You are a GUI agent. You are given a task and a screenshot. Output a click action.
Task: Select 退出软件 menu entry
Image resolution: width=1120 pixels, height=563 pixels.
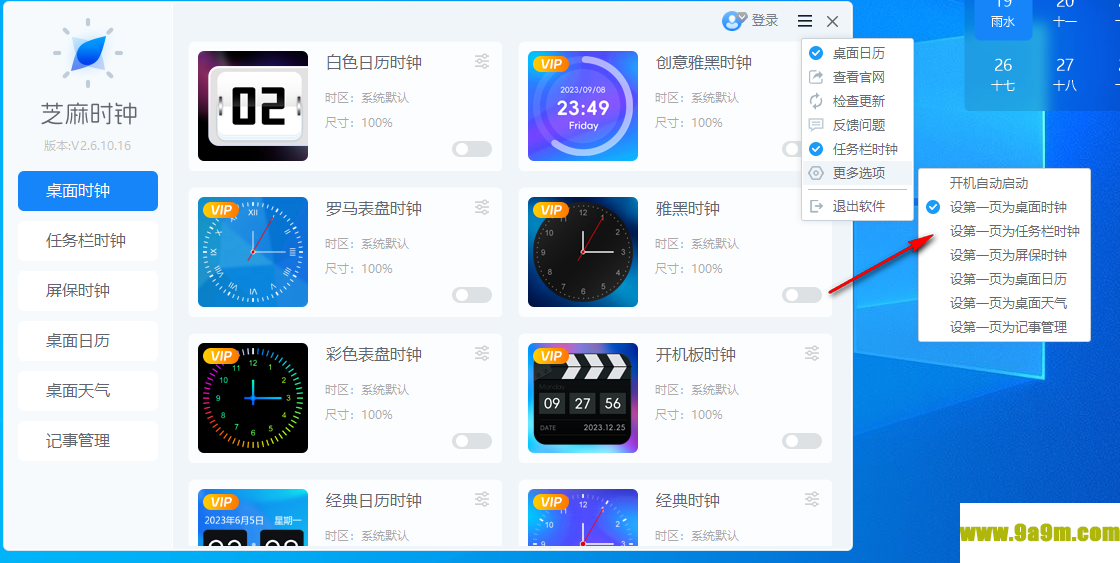click(x=857, y=206)
